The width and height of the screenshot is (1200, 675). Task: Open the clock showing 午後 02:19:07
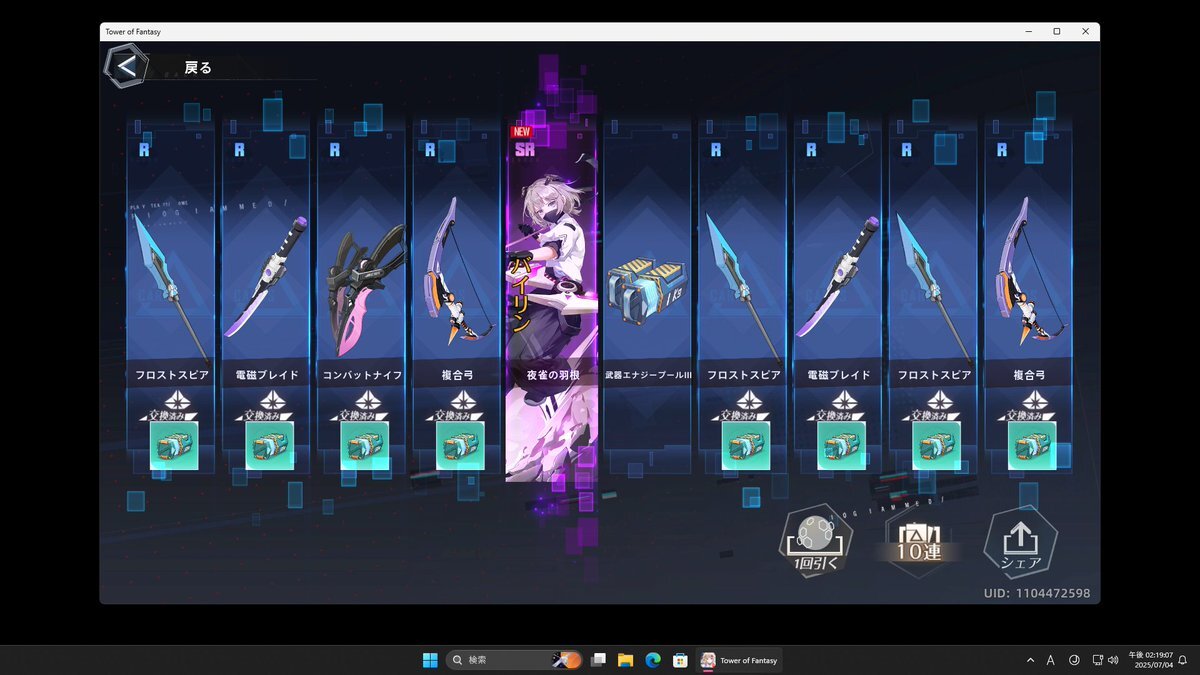point(1150,660)
